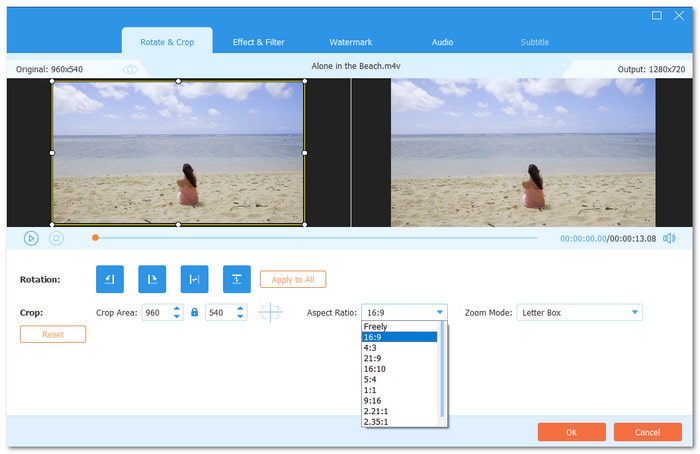Maximize the editor window
Viewport: 700px width, 454px height.
click(x=657, y=16)
